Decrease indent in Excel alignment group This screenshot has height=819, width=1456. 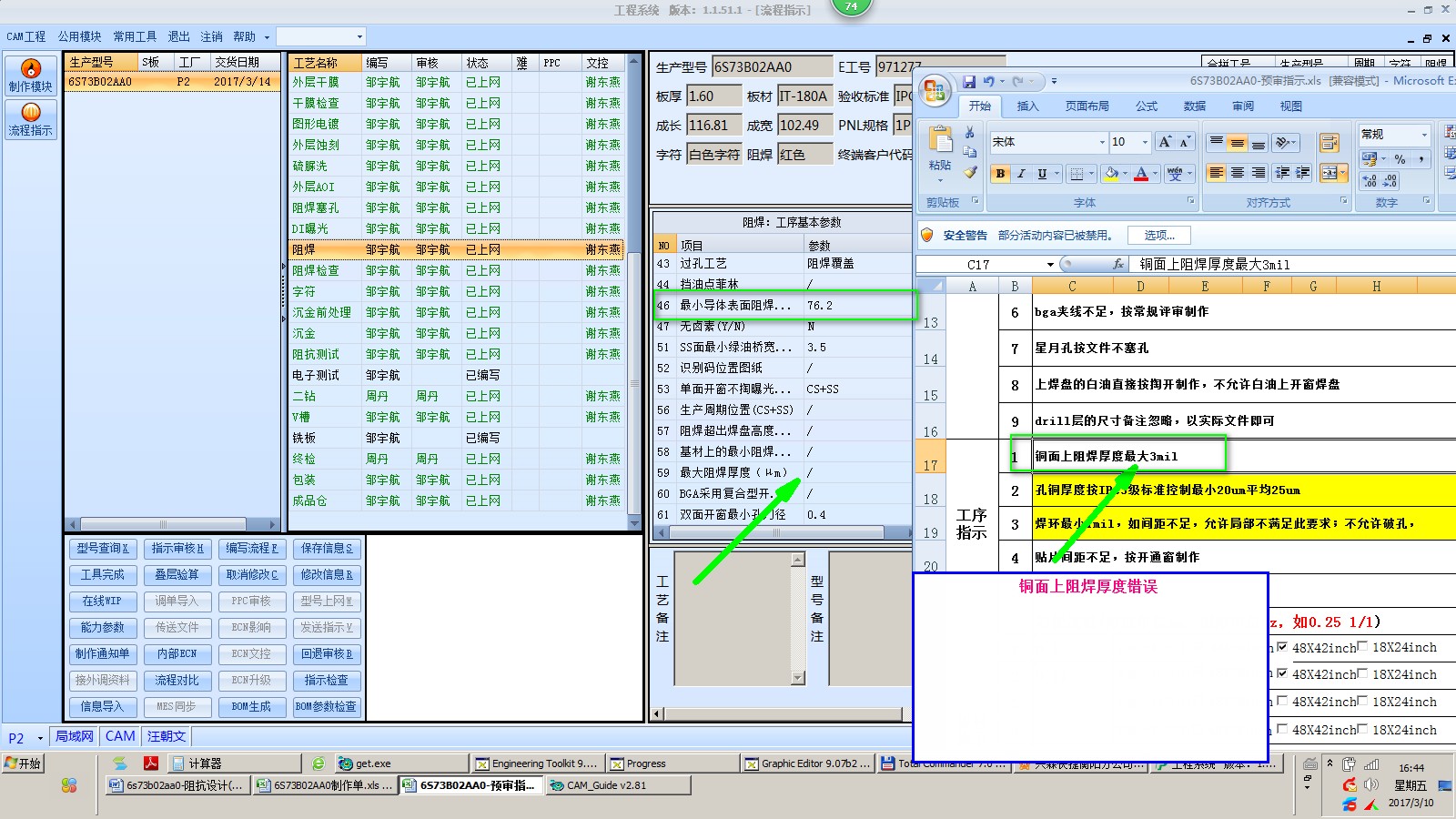click(1282, 173)
